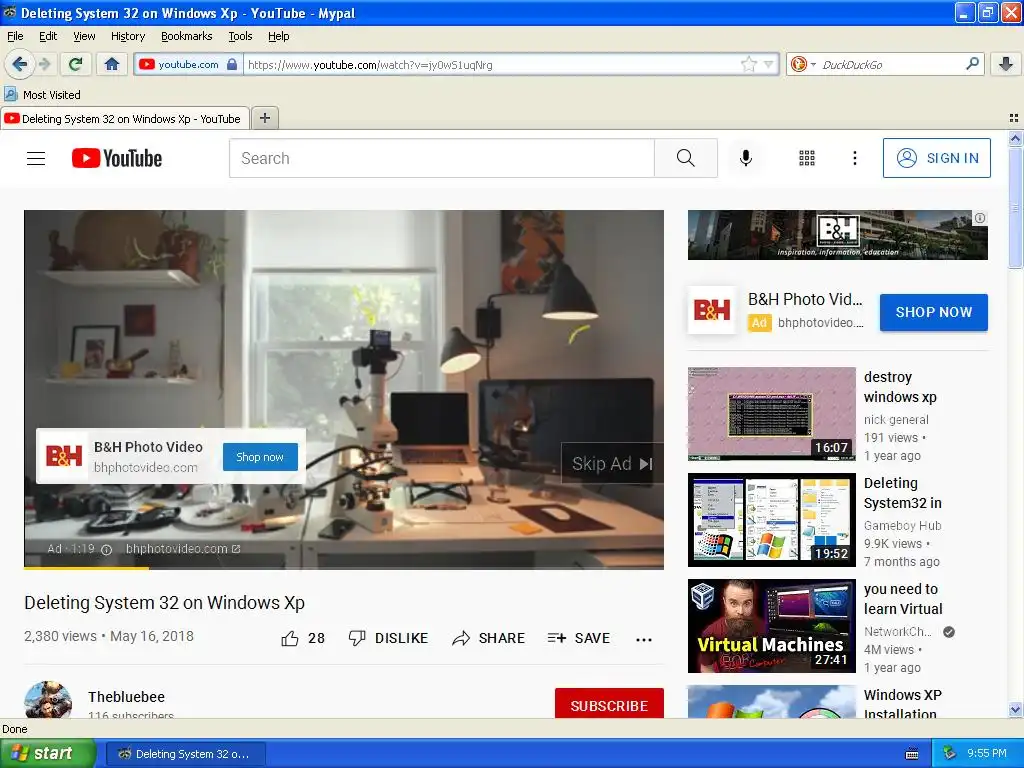Click the YouTube logo
The image size is (1024, 768).
(117, 158)
